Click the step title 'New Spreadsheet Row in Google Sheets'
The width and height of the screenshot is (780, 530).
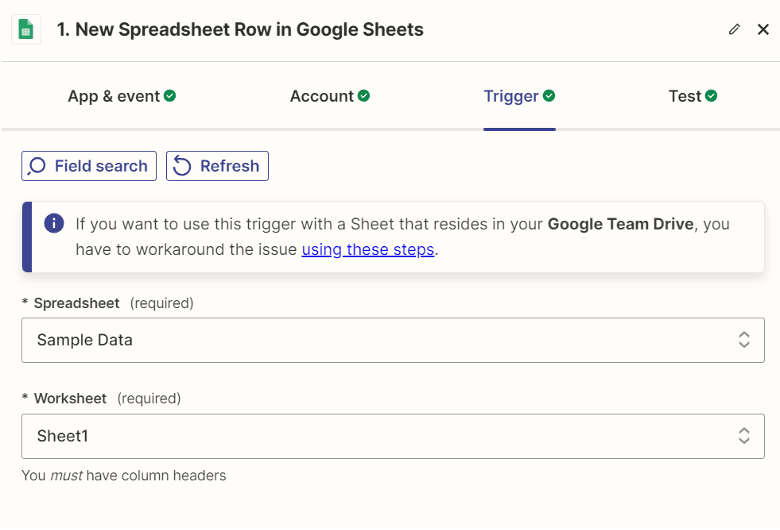(240, 30)
